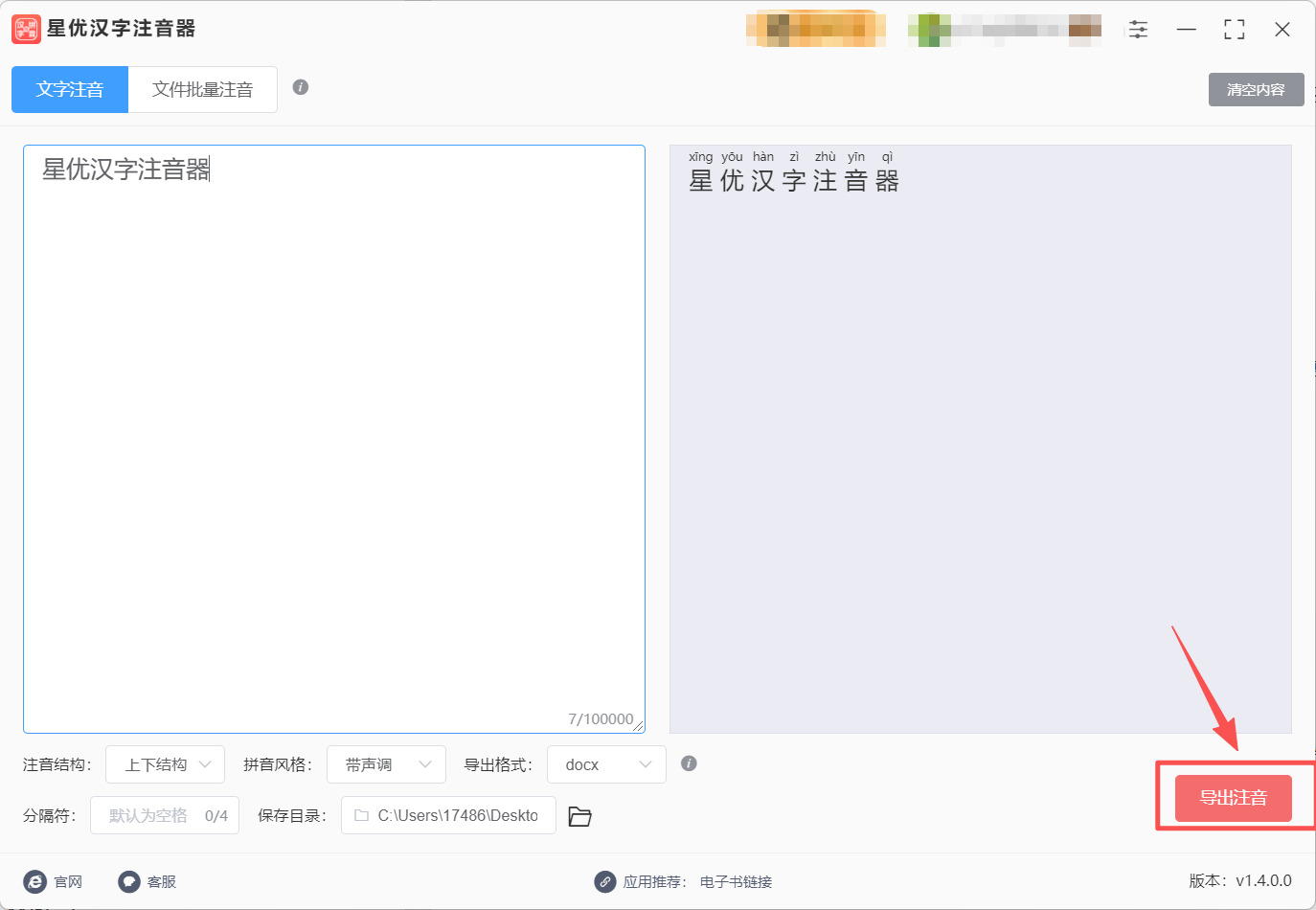Click into the 分隔符 separator input field
The height and width of the screenshot is (910, 1316).
point(164,815)
